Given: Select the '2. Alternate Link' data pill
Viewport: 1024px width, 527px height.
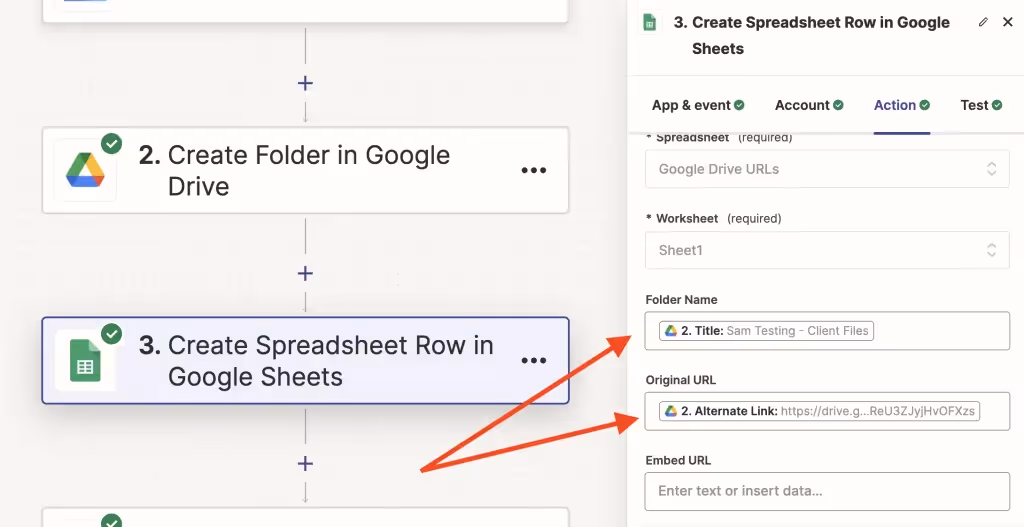Looking at the screenshot, I should point(820,411).
